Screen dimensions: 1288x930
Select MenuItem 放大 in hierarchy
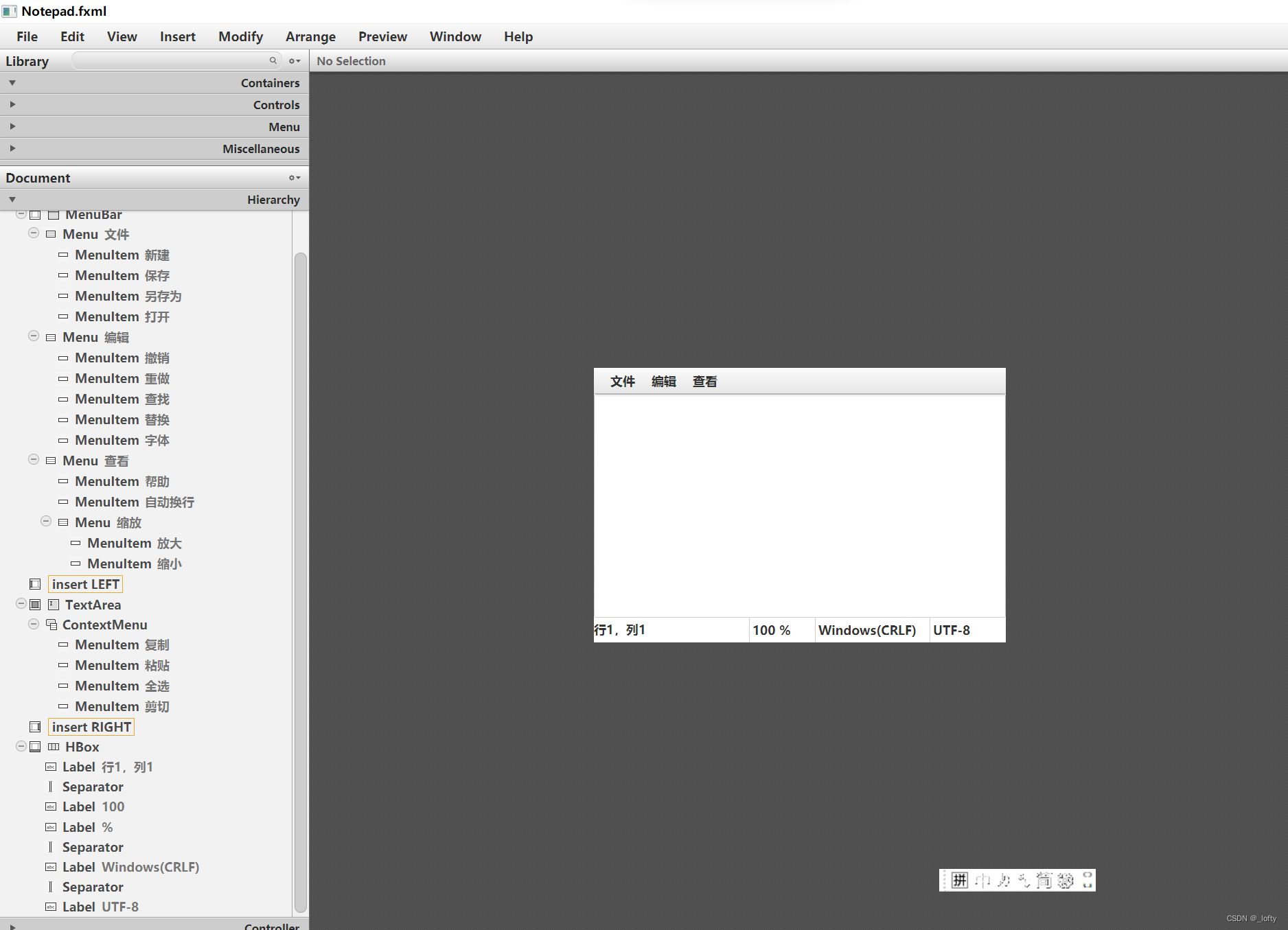click(135, 543)
